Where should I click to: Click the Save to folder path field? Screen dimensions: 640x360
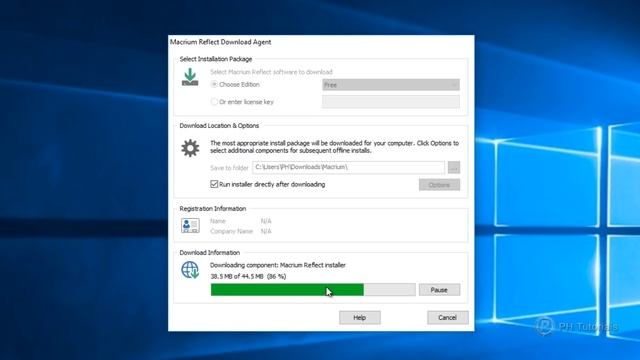click(348, 167)
